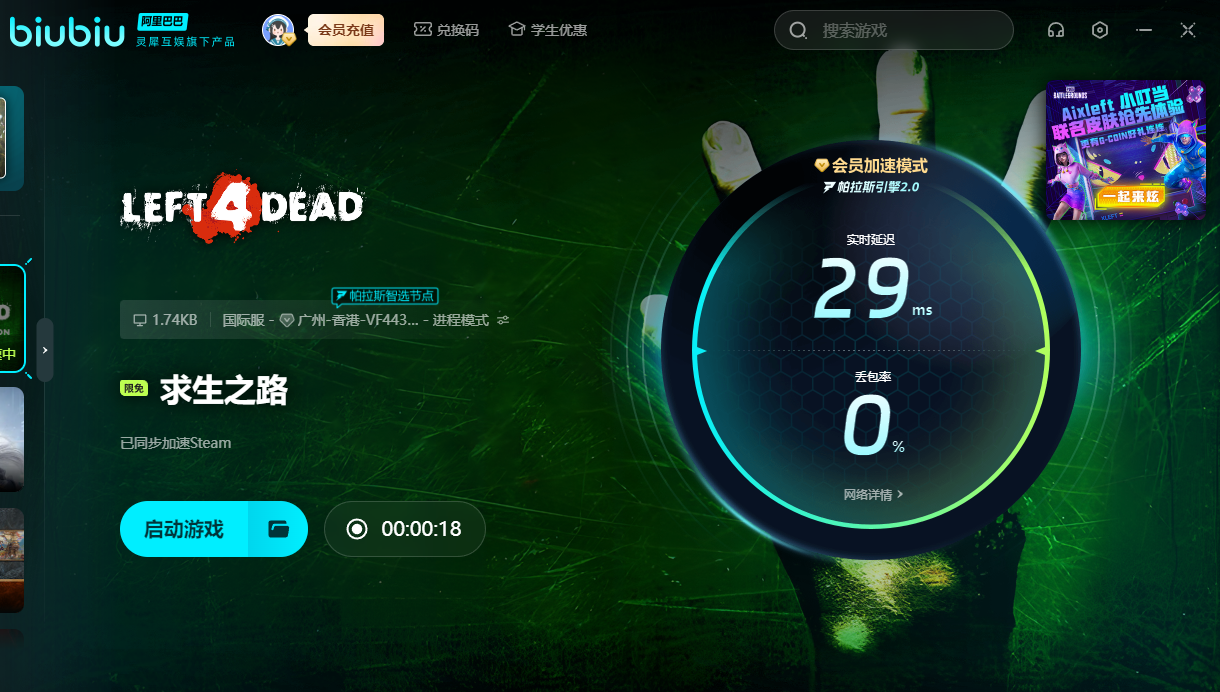Open 网络详情 network details

[x=873, y=494]
